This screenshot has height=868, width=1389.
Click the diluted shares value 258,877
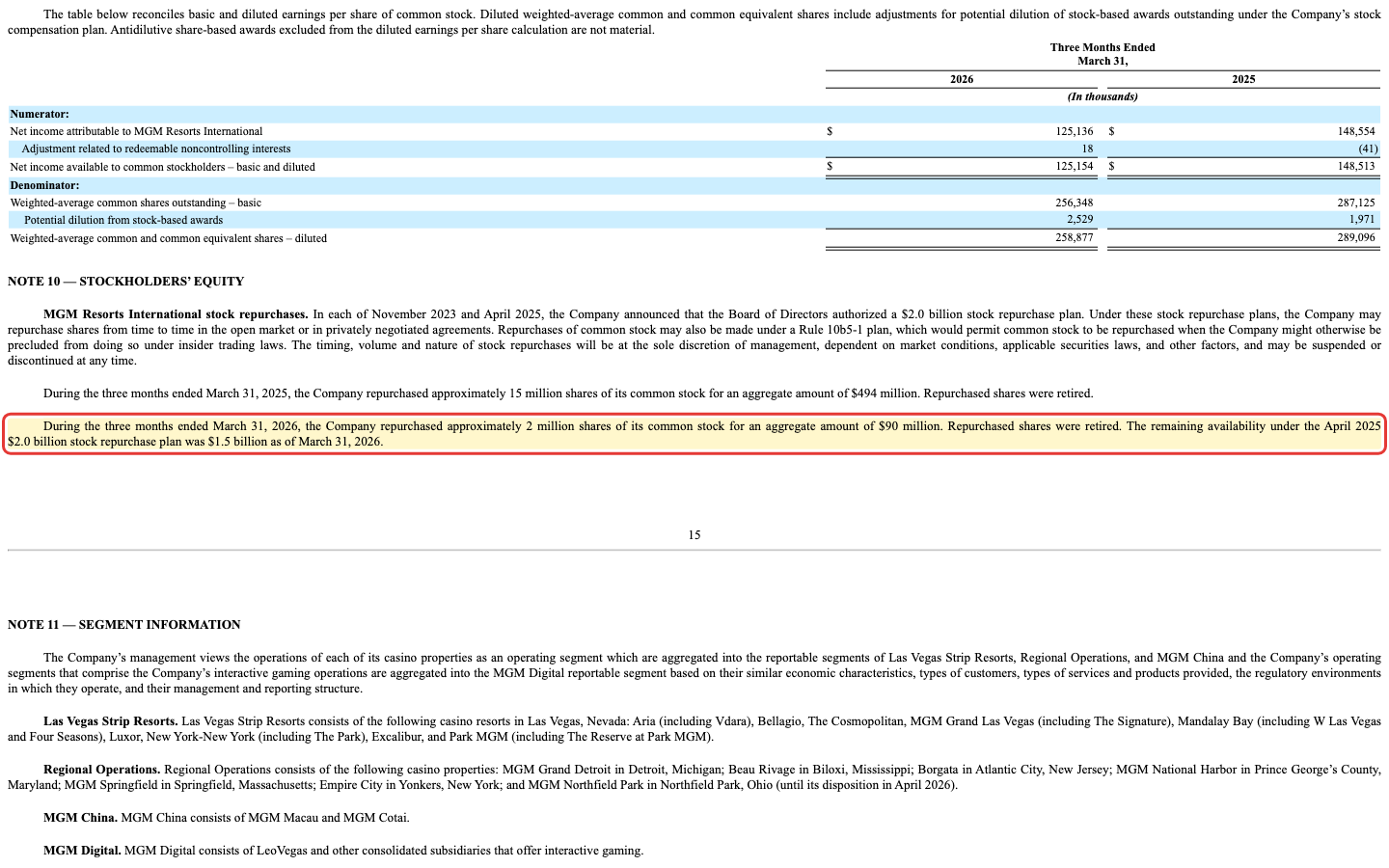[1075, 238]
